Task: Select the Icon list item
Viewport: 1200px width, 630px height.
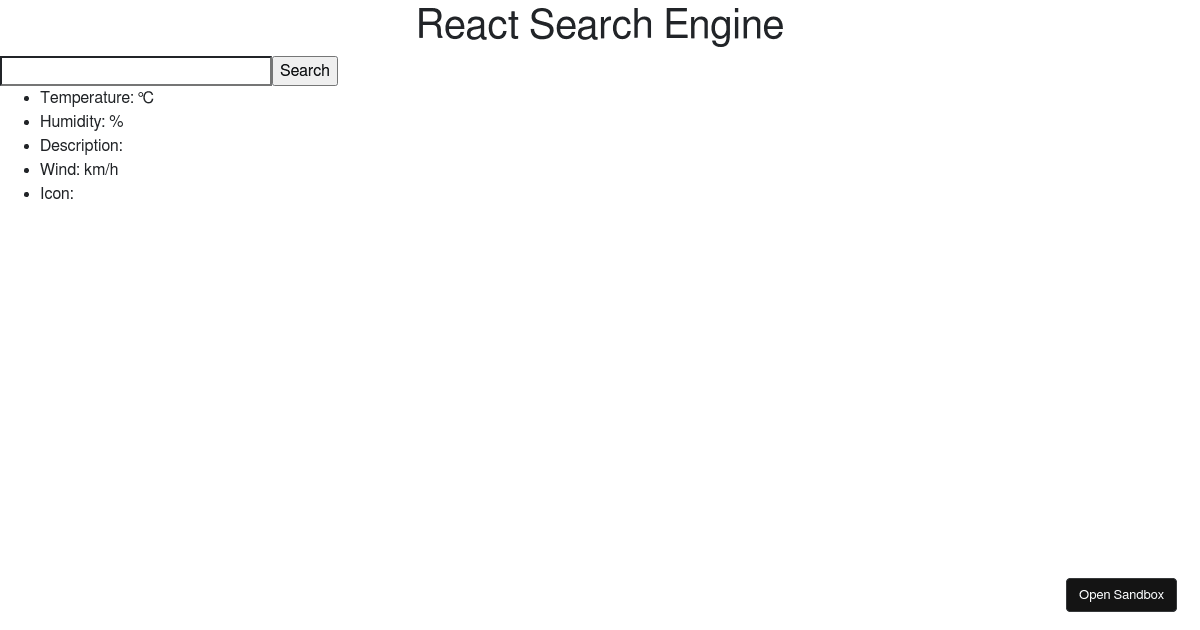Action: click(56, 193)
